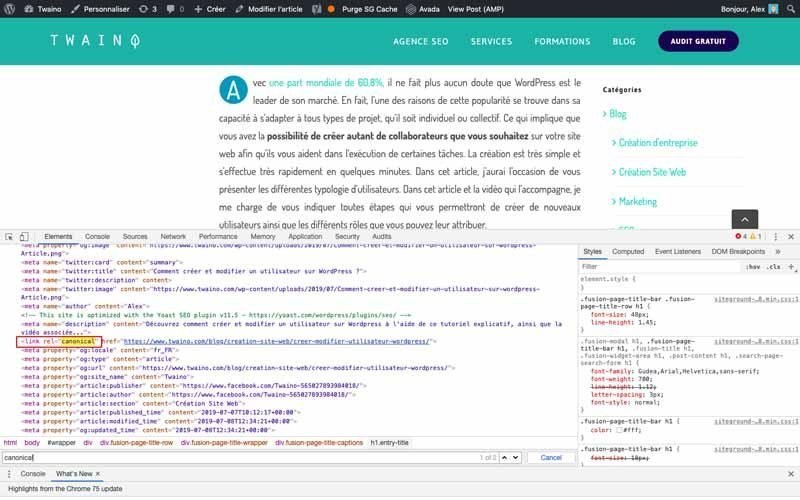
Task: Open the Création d'entreprise category
Action: click(658, 143)
